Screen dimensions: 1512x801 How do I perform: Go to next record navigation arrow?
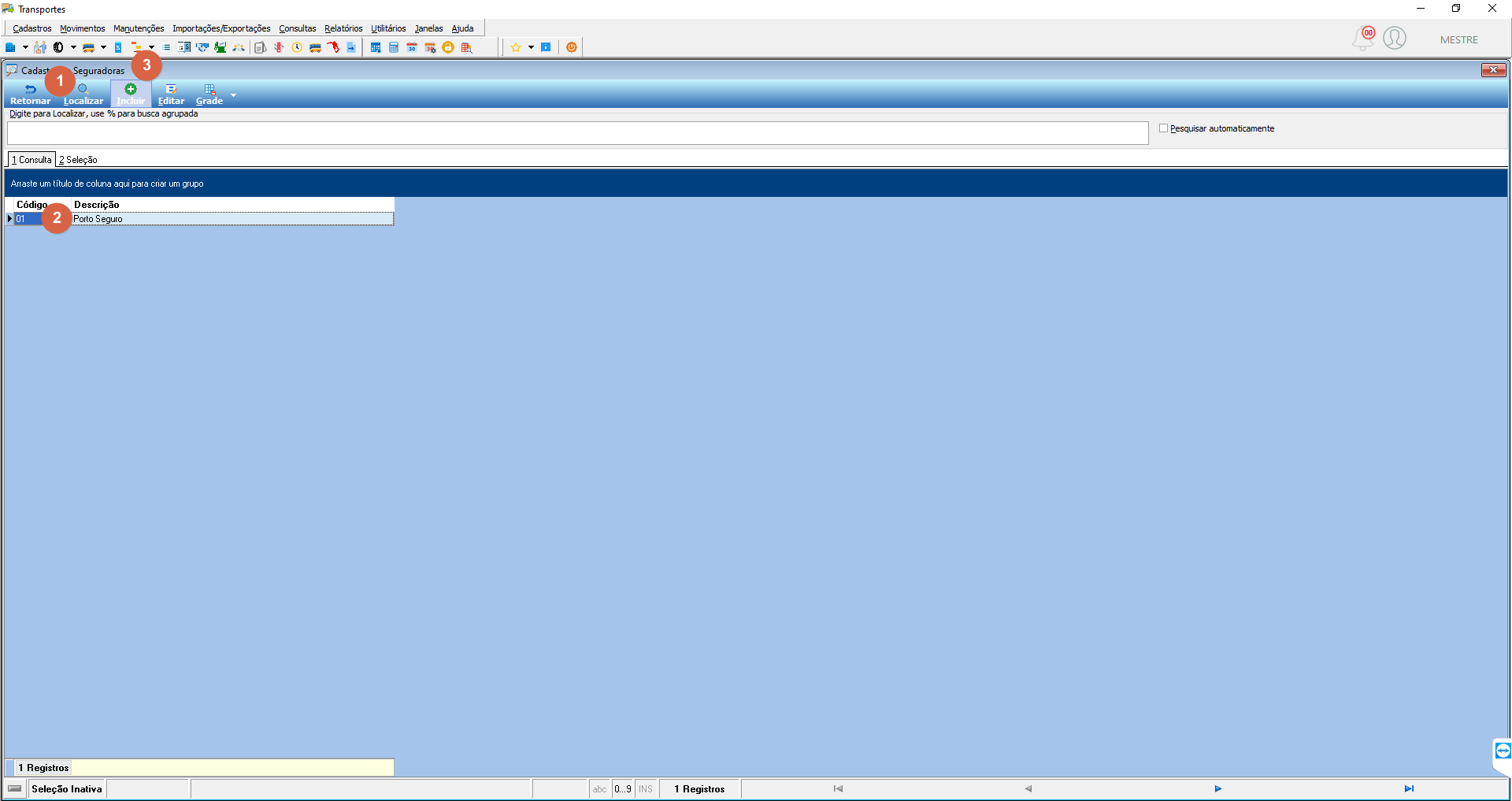tap(1217, 788)
